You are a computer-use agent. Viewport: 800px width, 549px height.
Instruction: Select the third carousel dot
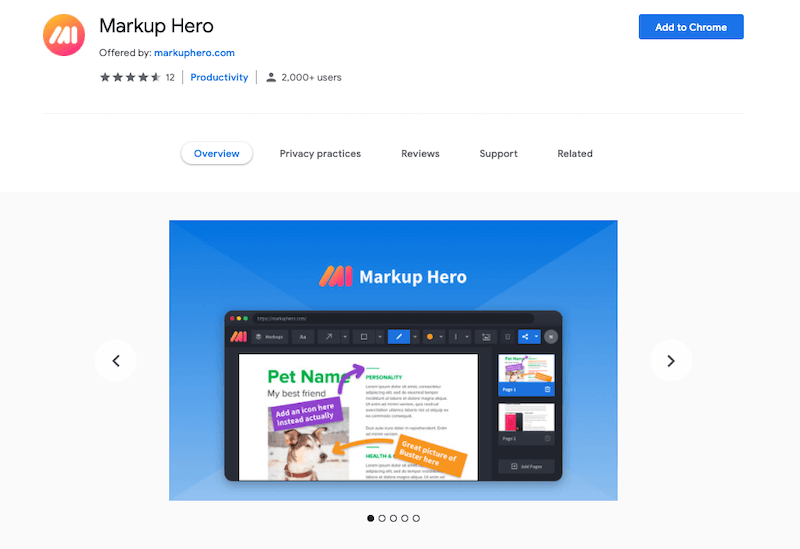point(393,518)
